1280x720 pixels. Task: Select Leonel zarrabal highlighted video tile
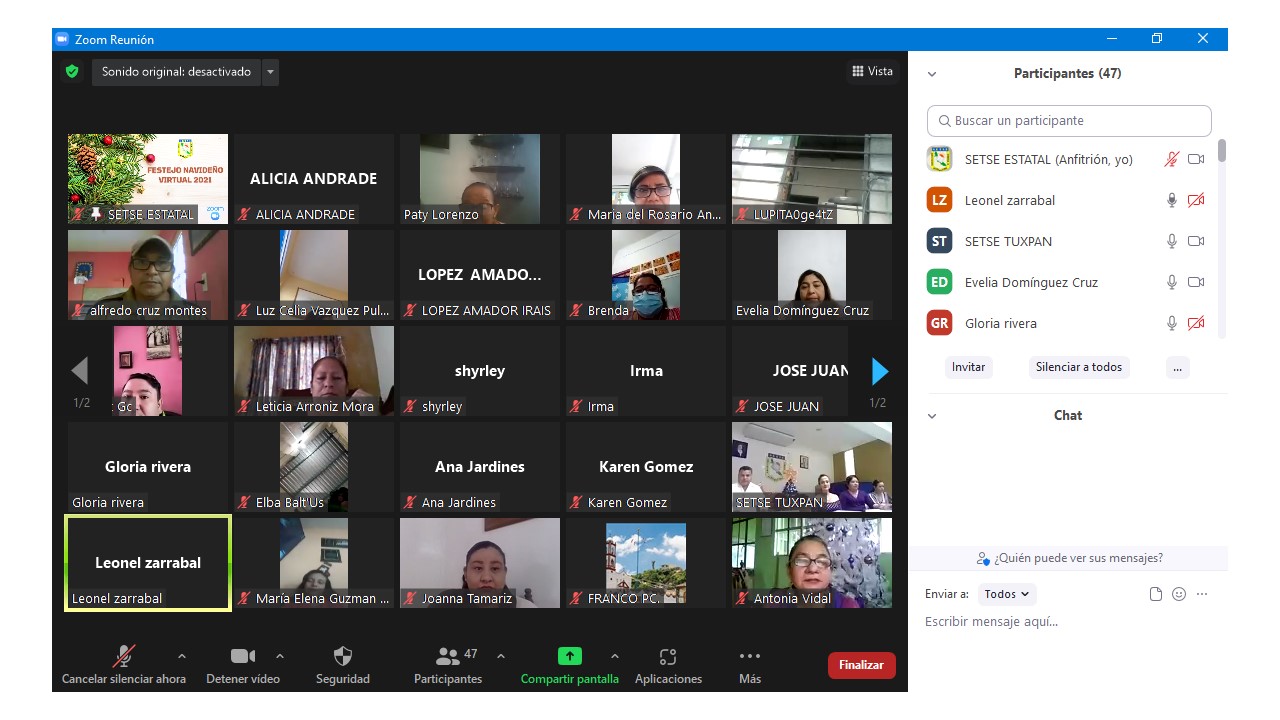click(148, 563)
